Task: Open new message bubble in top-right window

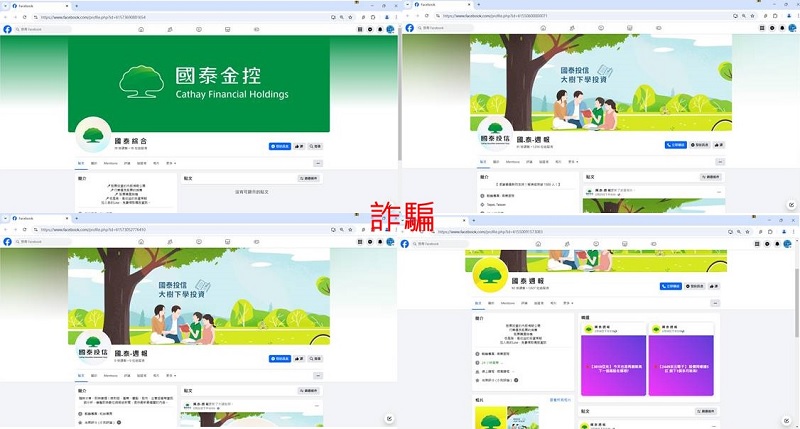Action: pyautogui.click(x=791, y=205)
